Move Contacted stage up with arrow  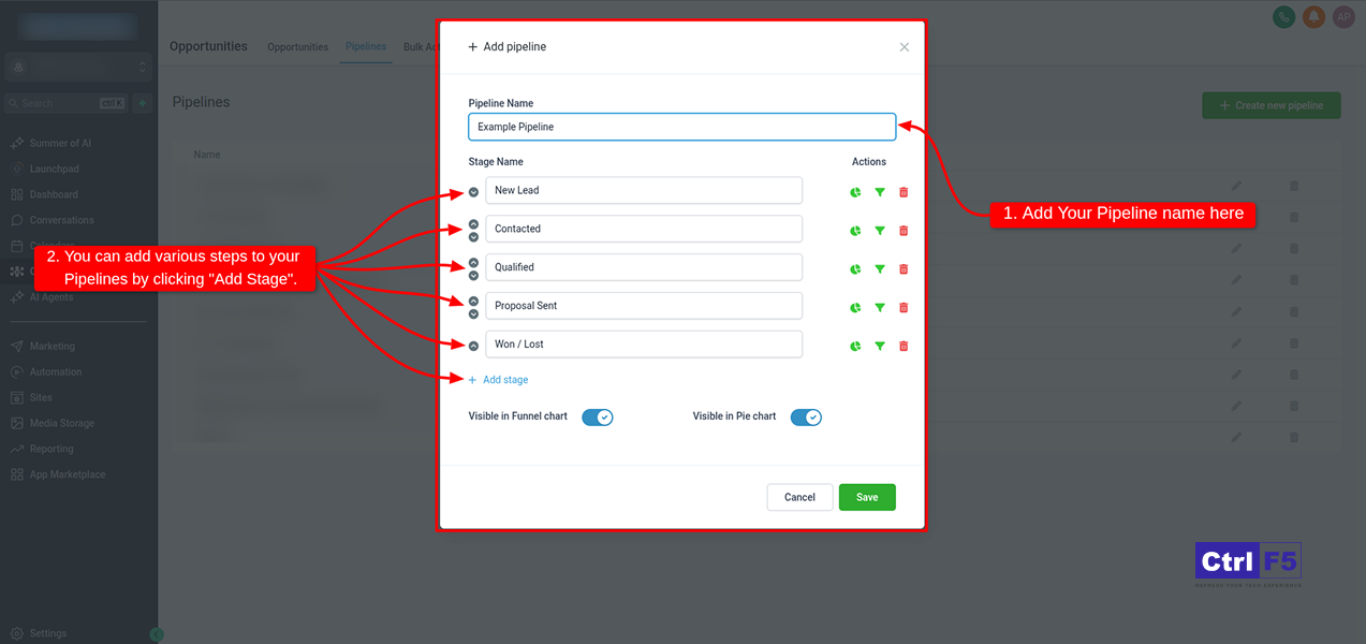point(473,224)
